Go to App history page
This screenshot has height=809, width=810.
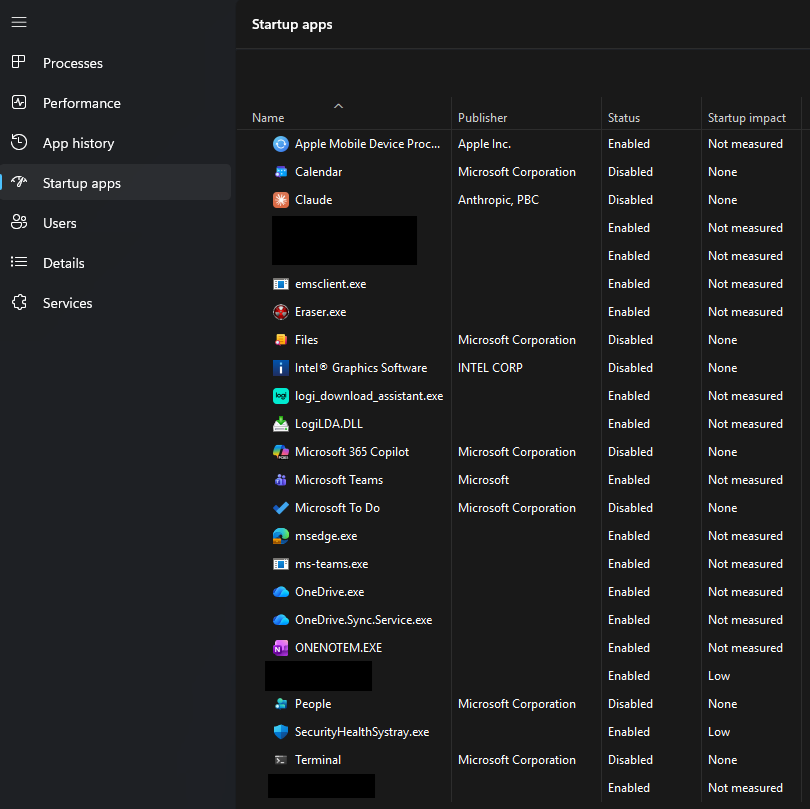click(x=116, y=143)
